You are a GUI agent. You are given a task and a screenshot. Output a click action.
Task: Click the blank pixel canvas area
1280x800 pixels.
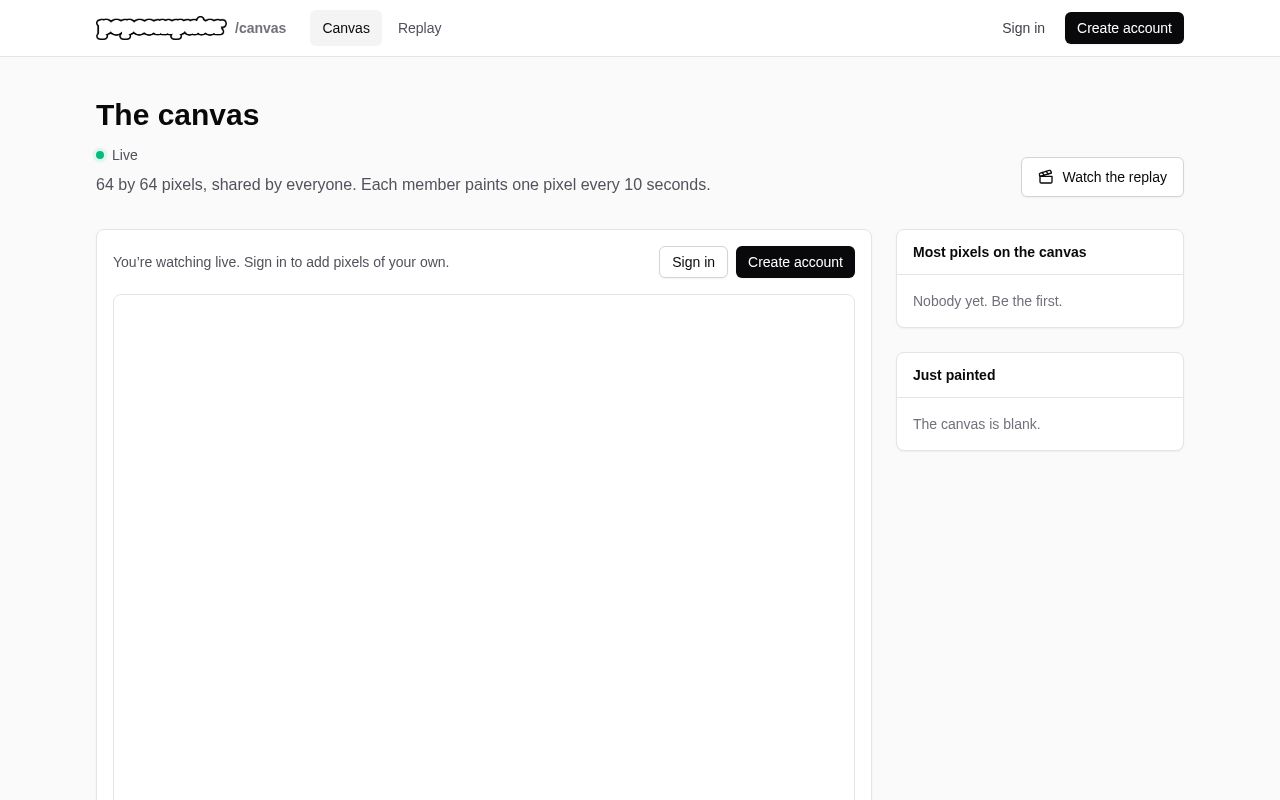tap(484, 547)
